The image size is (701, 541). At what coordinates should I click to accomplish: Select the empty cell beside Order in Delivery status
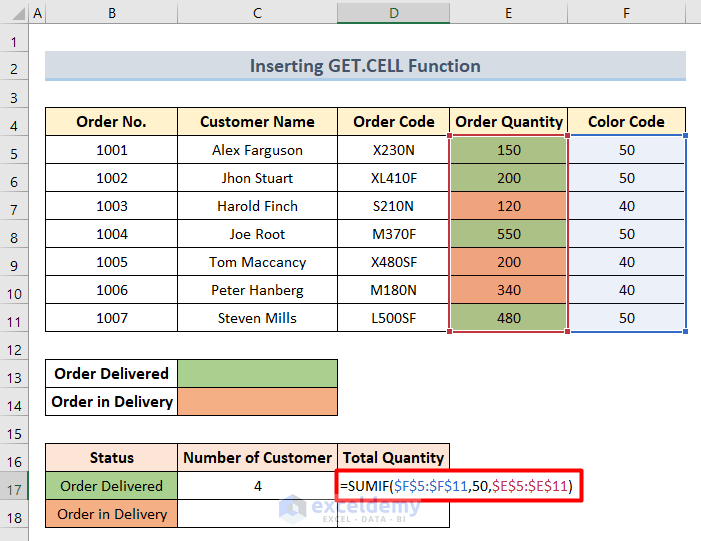click(257, 514)
